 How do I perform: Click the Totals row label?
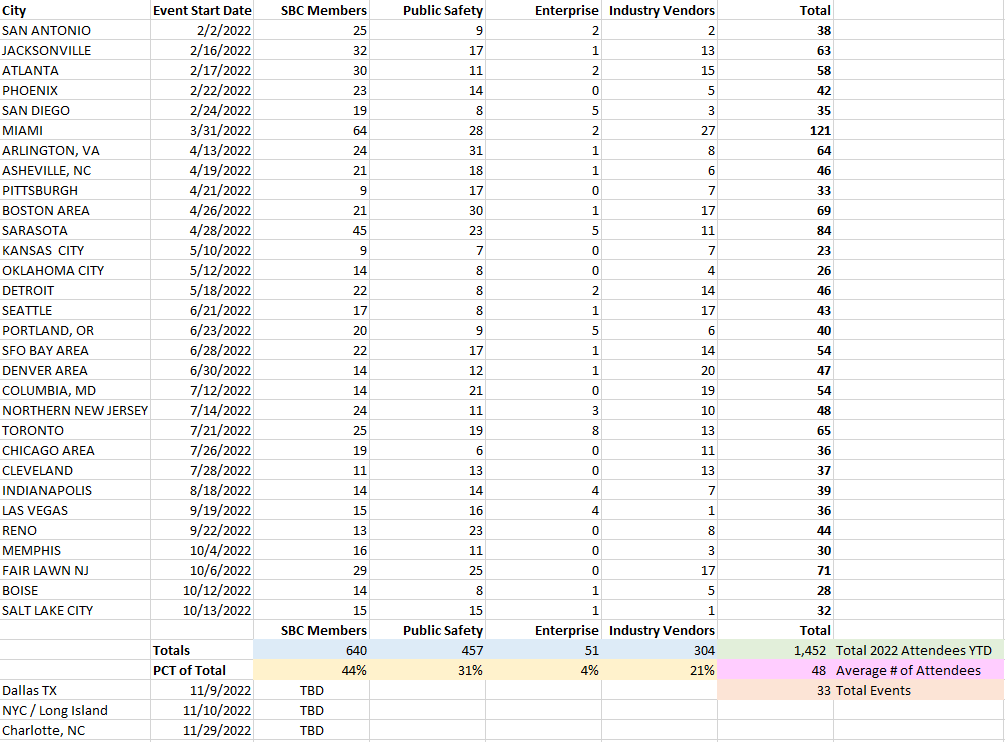click(x=202, y=650)
